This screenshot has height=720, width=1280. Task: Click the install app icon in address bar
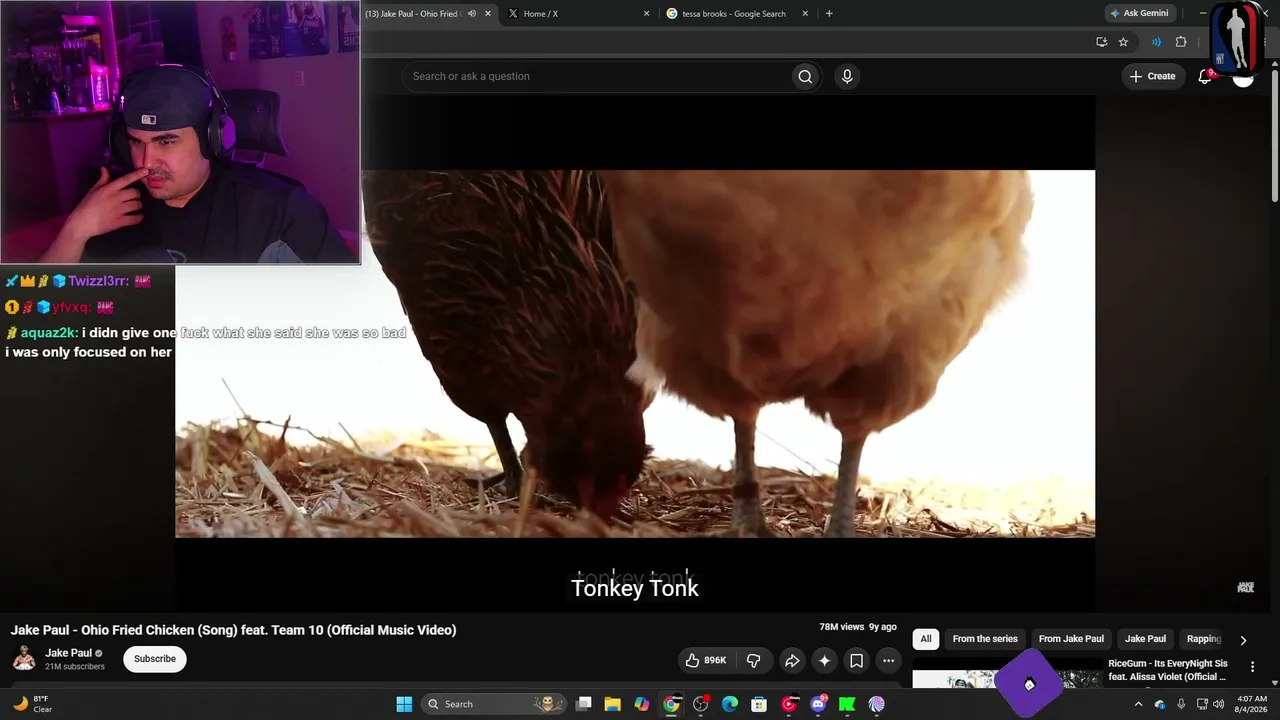(1101, 42)
